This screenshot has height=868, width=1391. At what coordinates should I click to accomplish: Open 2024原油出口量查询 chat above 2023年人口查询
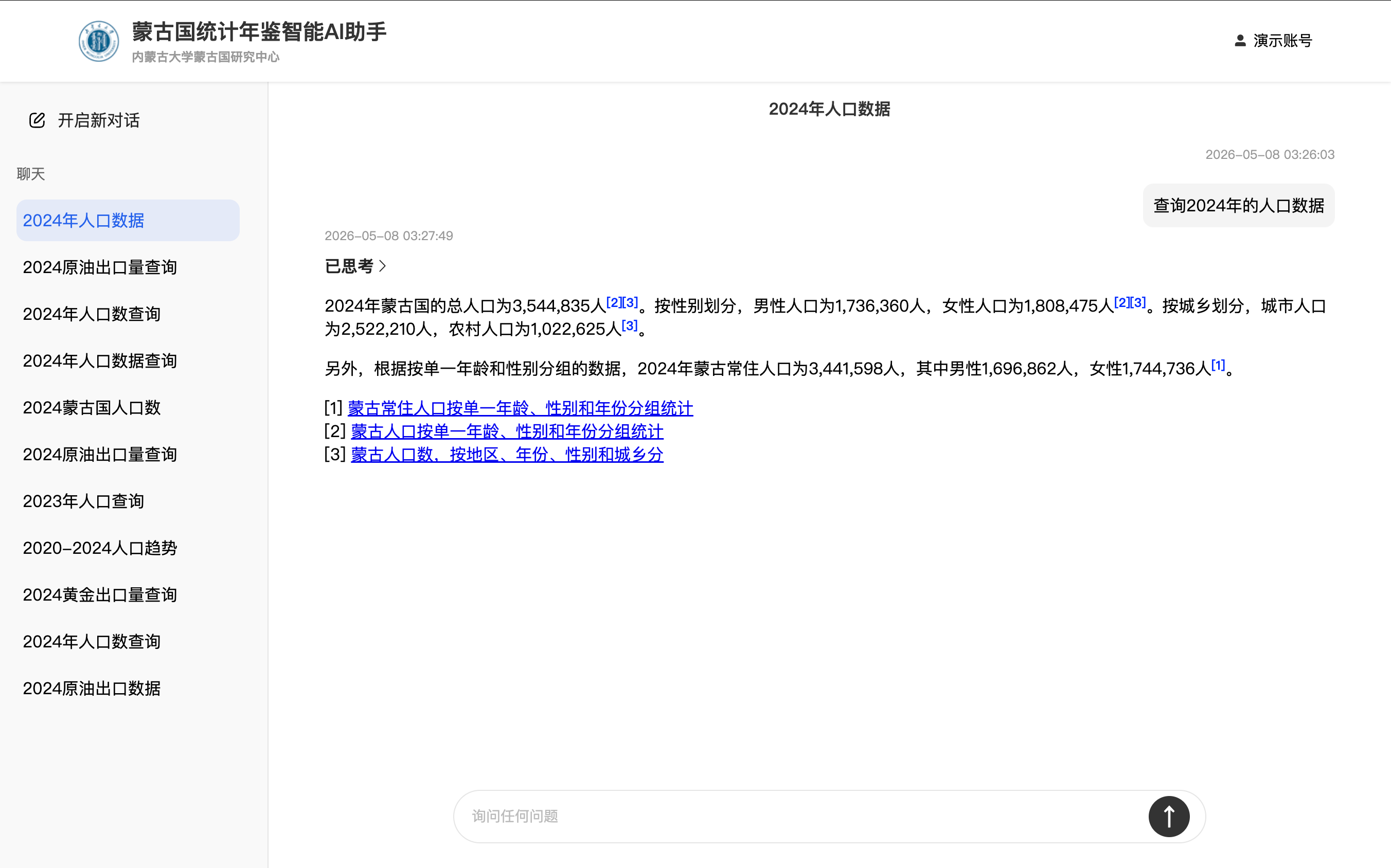coord(128,454)
